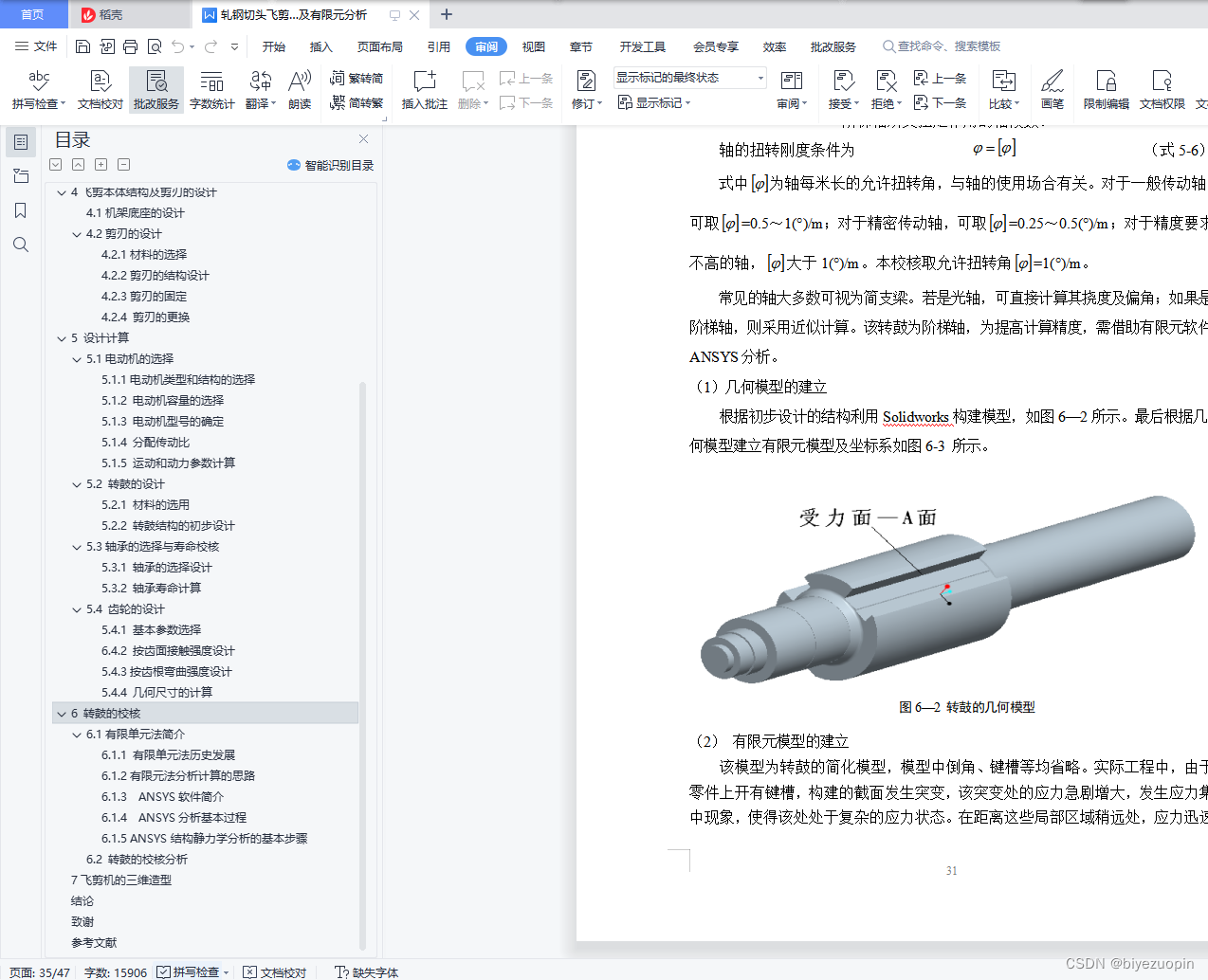Collapse 5.4 齿轮的设计 node

pos(77,609)
